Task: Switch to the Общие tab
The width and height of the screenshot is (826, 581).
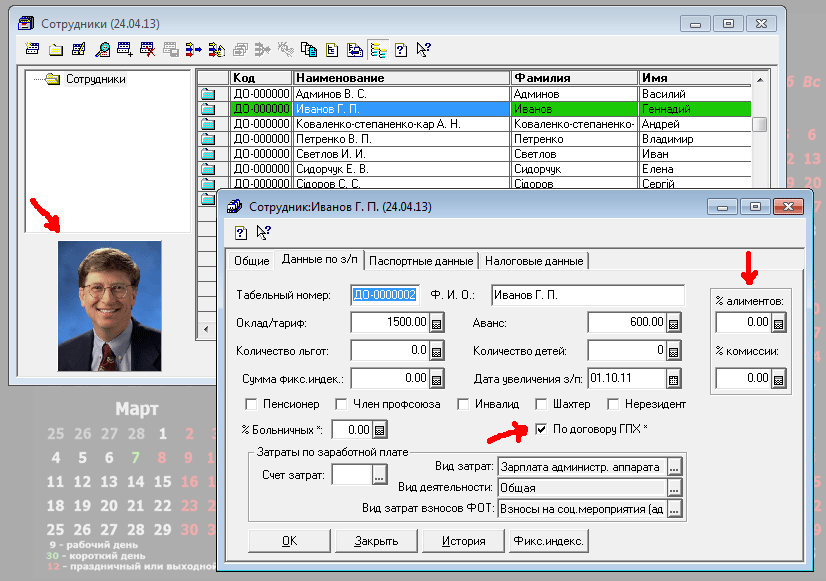Action: (x=252, y=261)
